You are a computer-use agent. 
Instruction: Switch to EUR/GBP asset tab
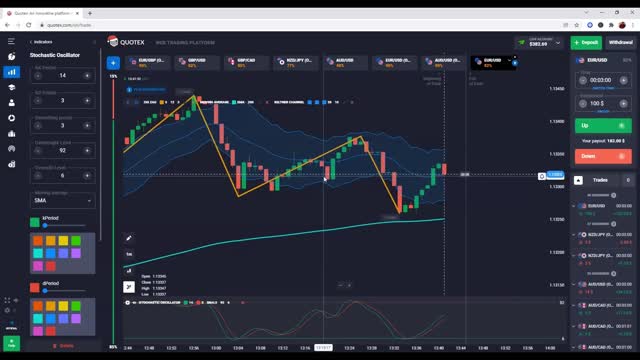148,62
